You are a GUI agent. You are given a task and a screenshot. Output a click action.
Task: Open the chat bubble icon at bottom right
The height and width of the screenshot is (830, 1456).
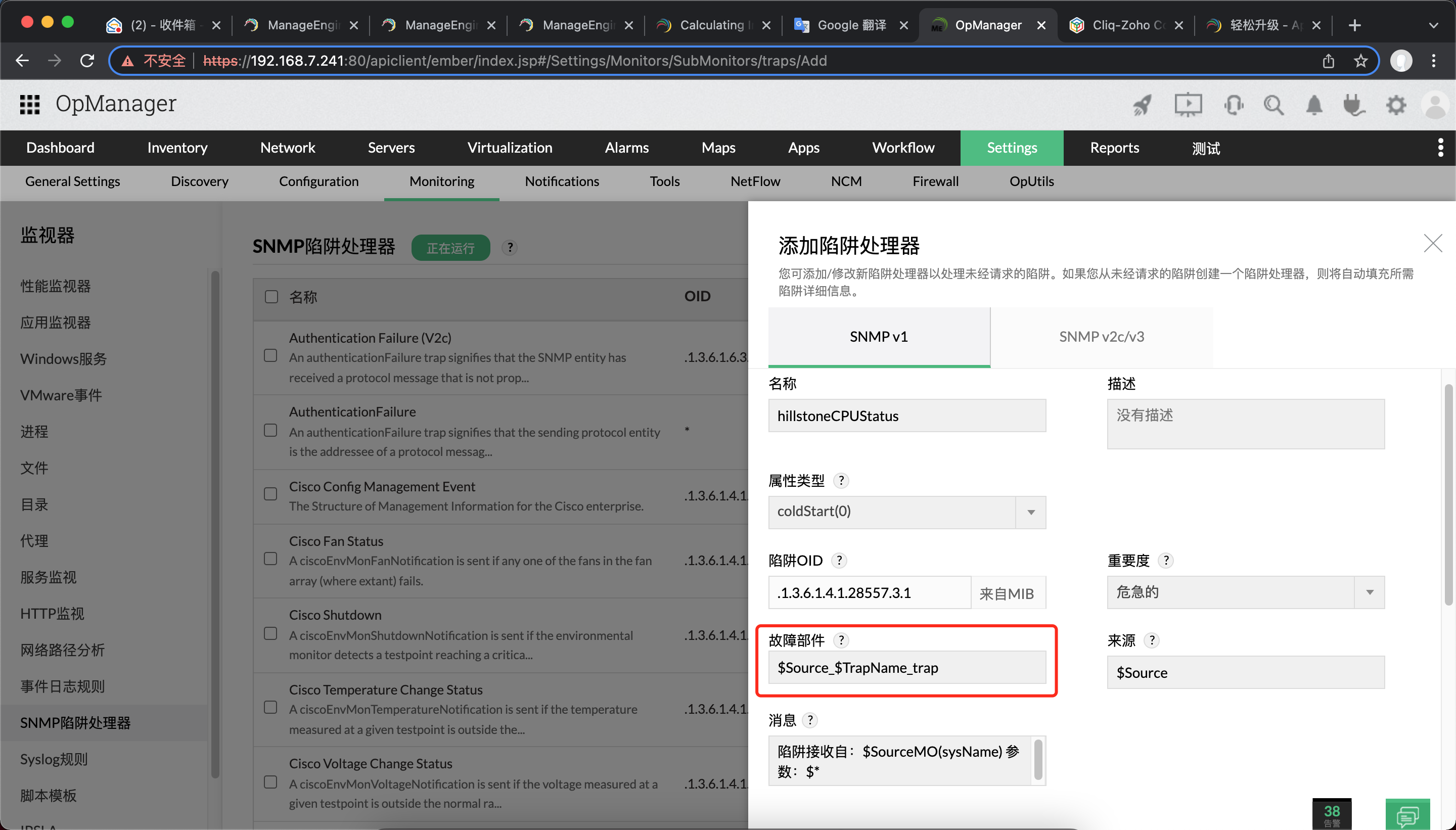[x=1407, y=814]
